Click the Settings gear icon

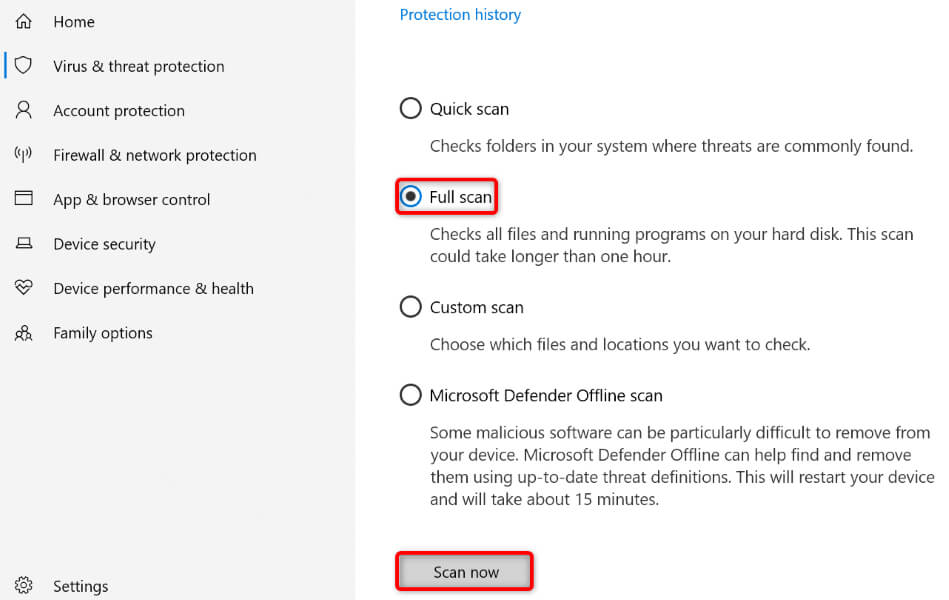24,586
